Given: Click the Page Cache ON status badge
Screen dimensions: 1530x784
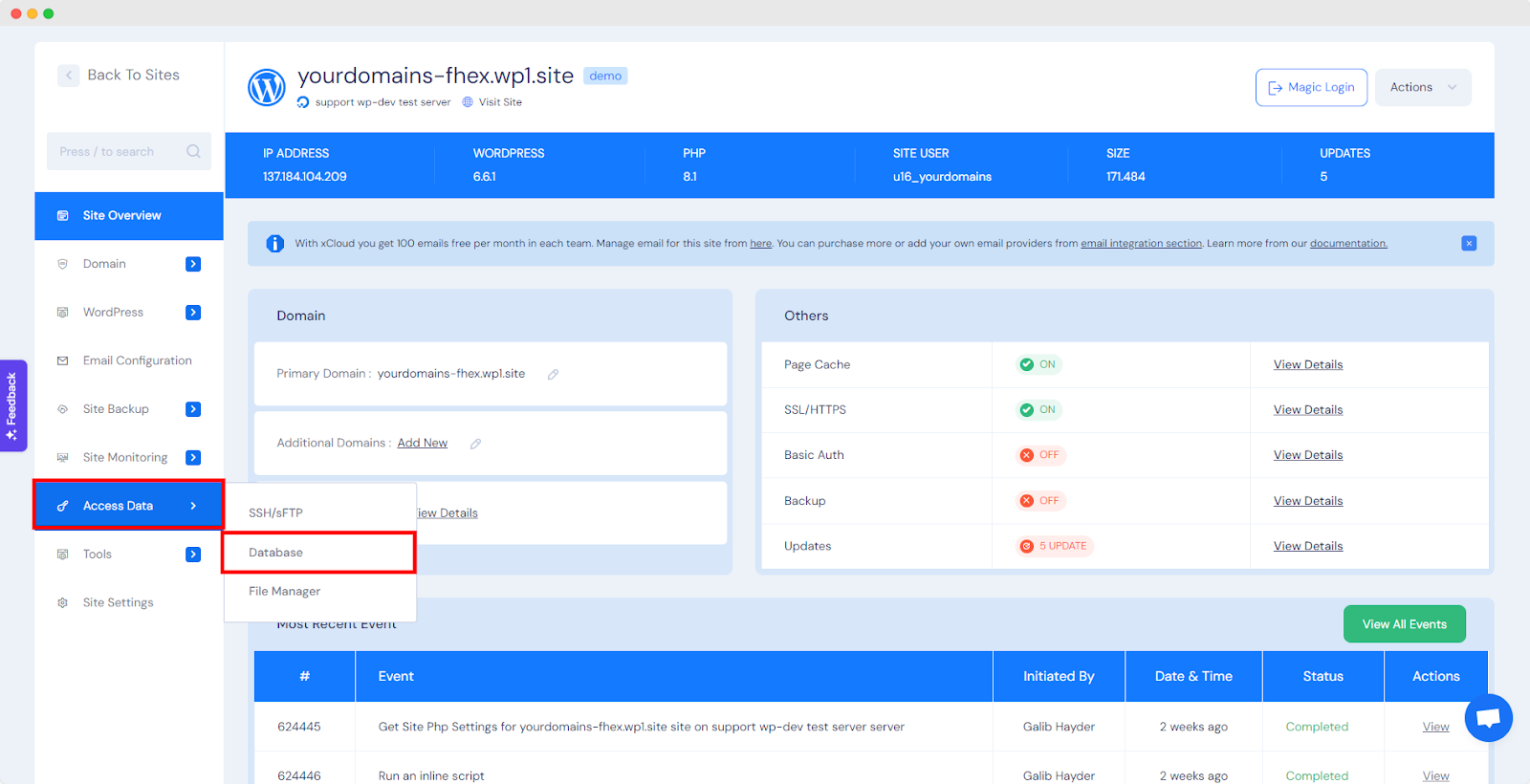Looking at the screenshot, I should pos(1038,364).
